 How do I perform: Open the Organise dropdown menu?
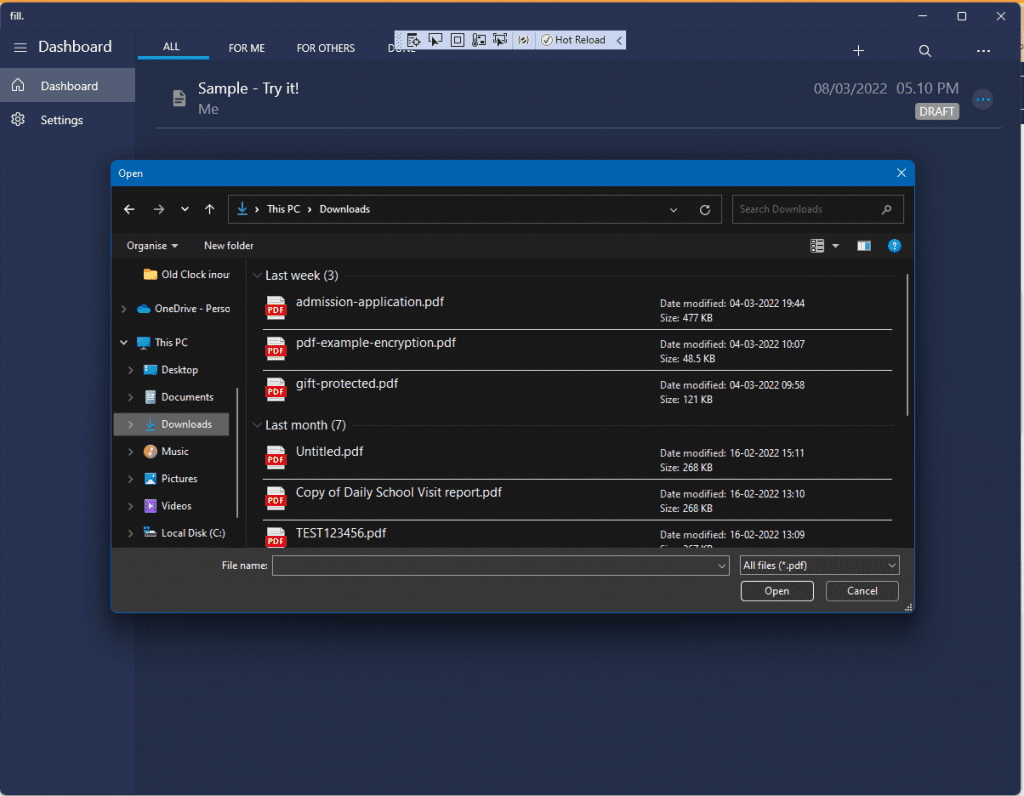(x=152, y=246)
